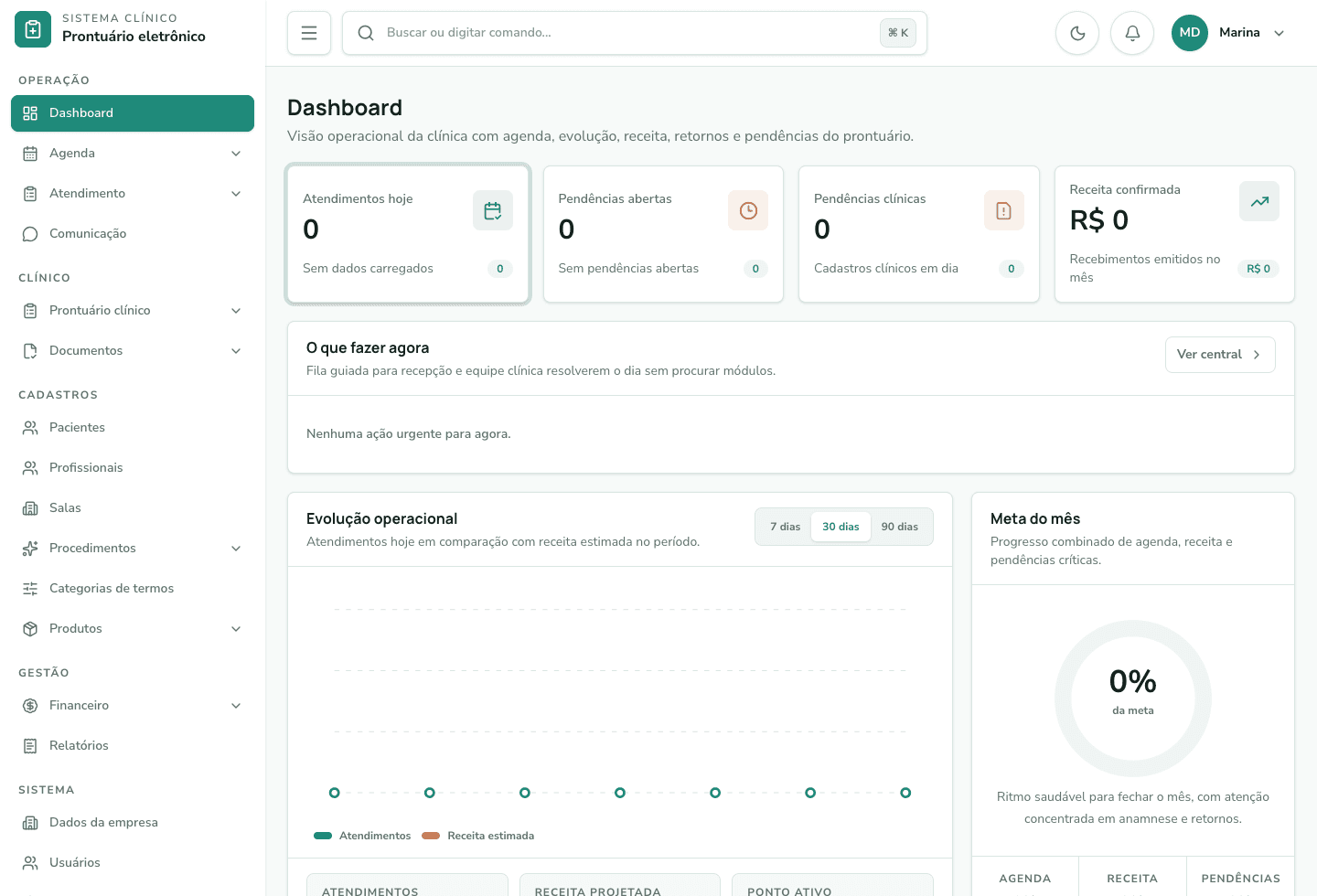Open the Dashboard sidebar item
Image resolution: width=1317 pixels, height=896 pixels.
(133, 113)
